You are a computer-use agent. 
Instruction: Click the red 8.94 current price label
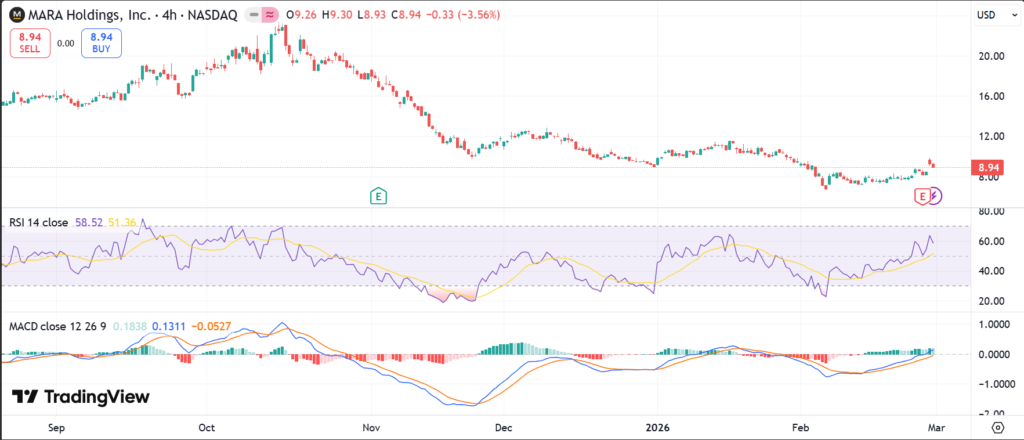(x=989, y=167)
